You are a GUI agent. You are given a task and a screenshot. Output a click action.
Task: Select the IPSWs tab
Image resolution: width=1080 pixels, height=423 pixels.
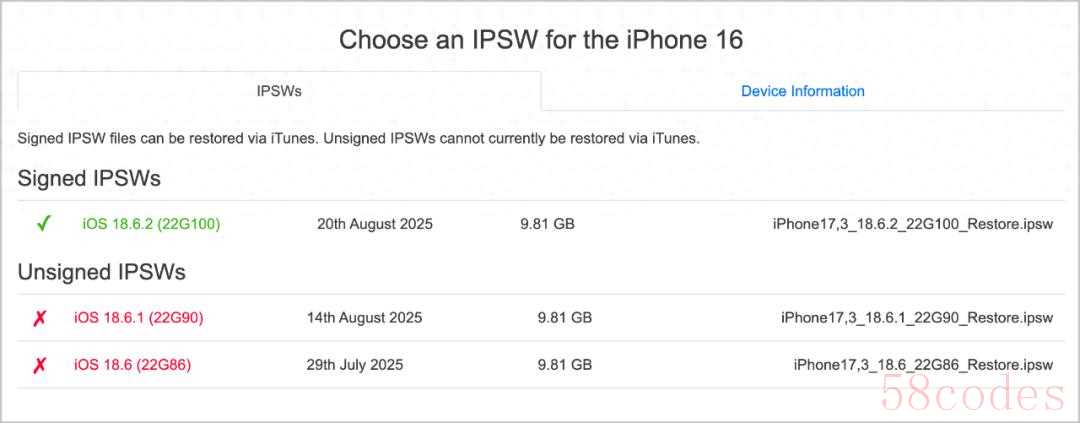(x=279, y=91)
